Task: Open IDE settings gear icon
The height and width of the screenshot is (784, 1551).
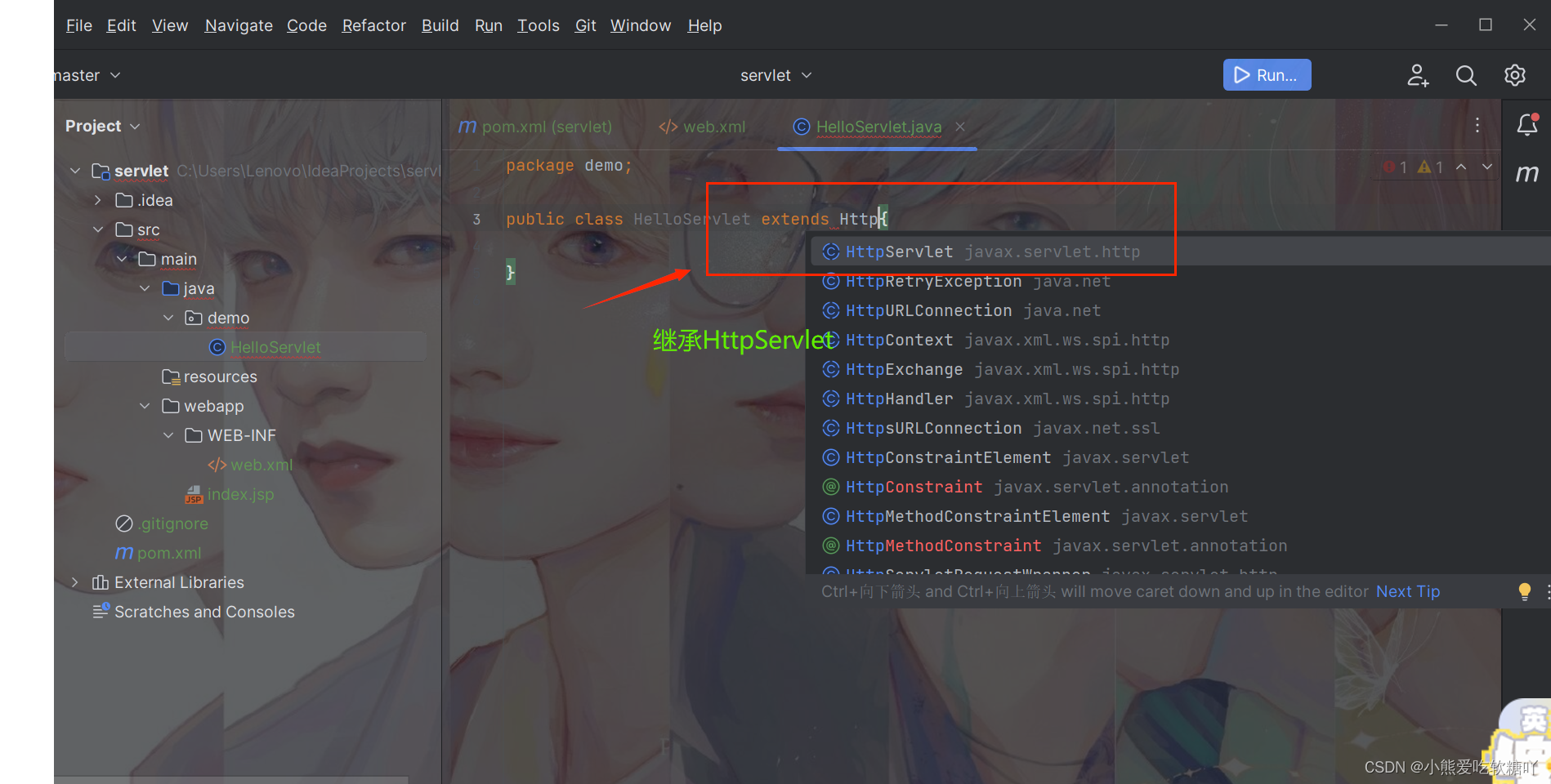Action: click(x=1515, y=75)
